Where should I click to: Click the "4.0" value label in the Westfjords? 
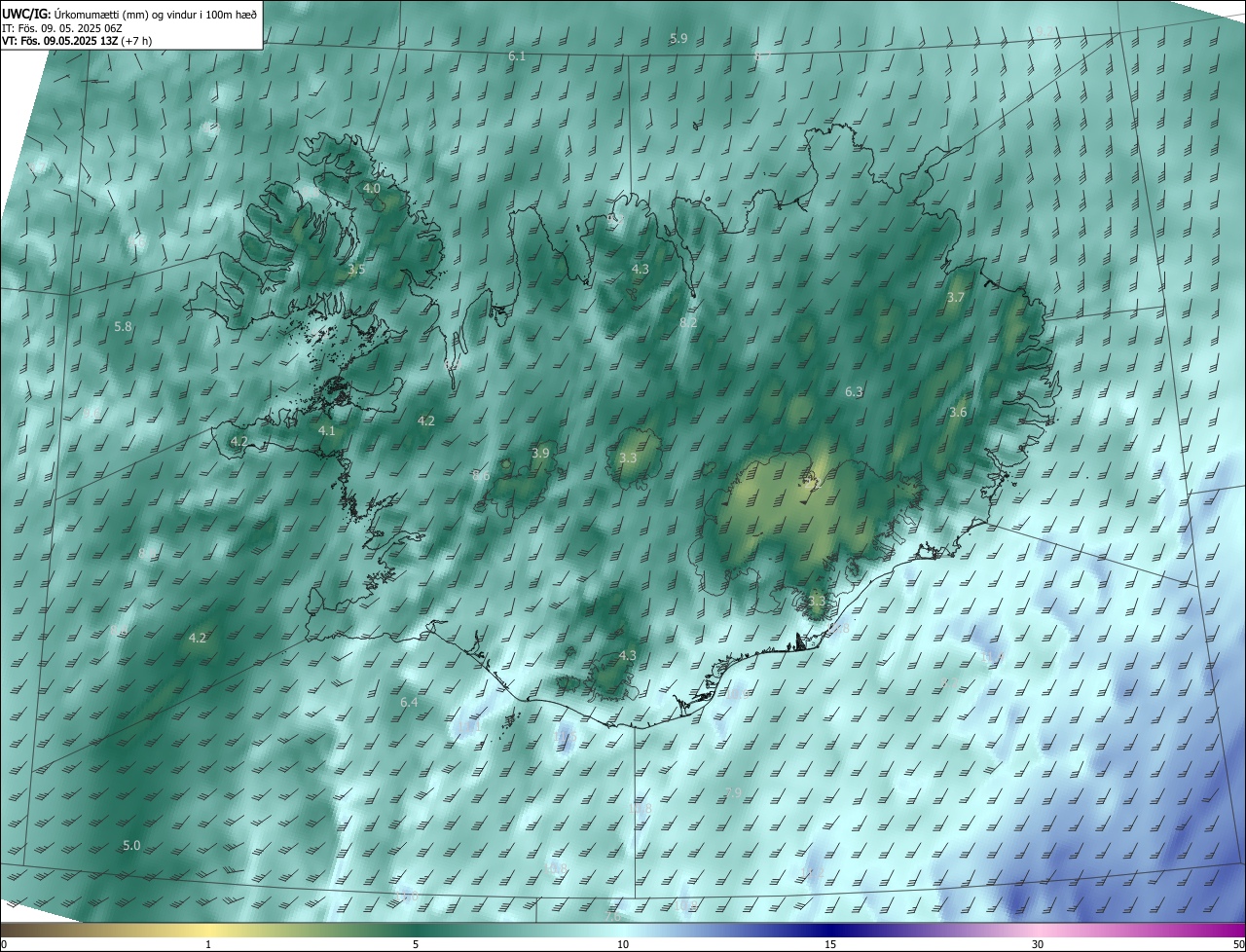[x=371, y=188]
